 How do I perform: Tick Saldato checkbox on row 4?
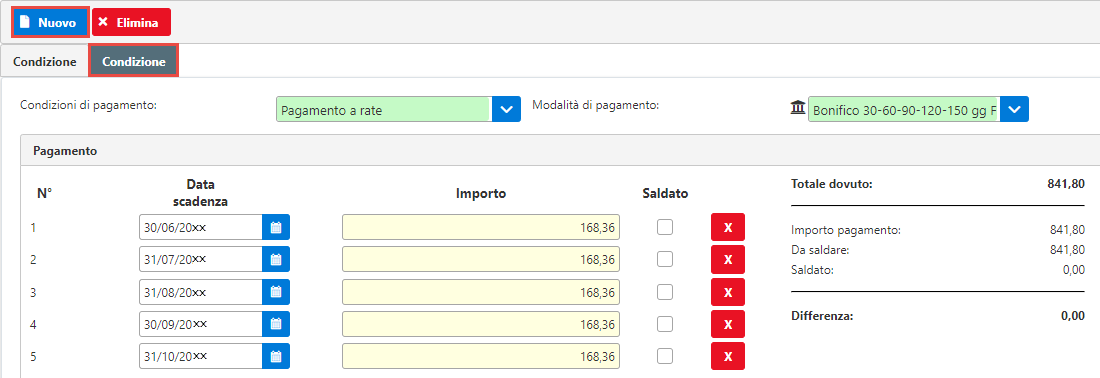pyautogui.click(x=665, y=323)
